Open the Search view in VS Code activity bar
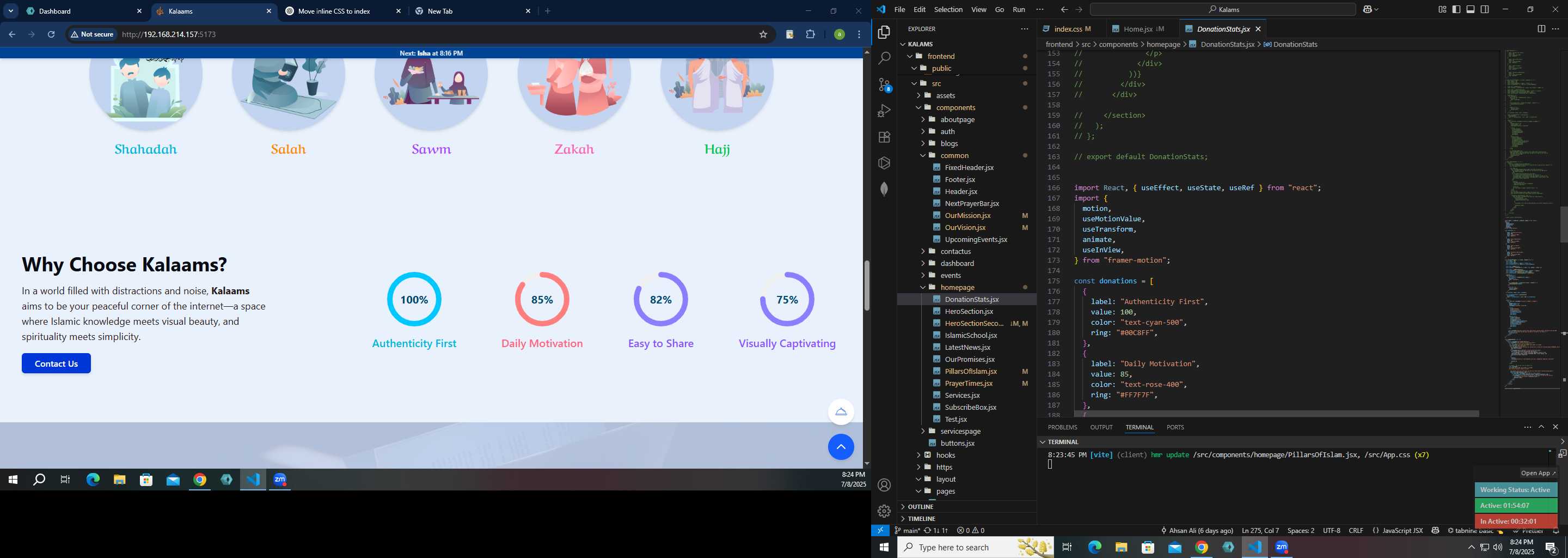This screenshot has width=1568, height=558. click(x=884, y=58)
